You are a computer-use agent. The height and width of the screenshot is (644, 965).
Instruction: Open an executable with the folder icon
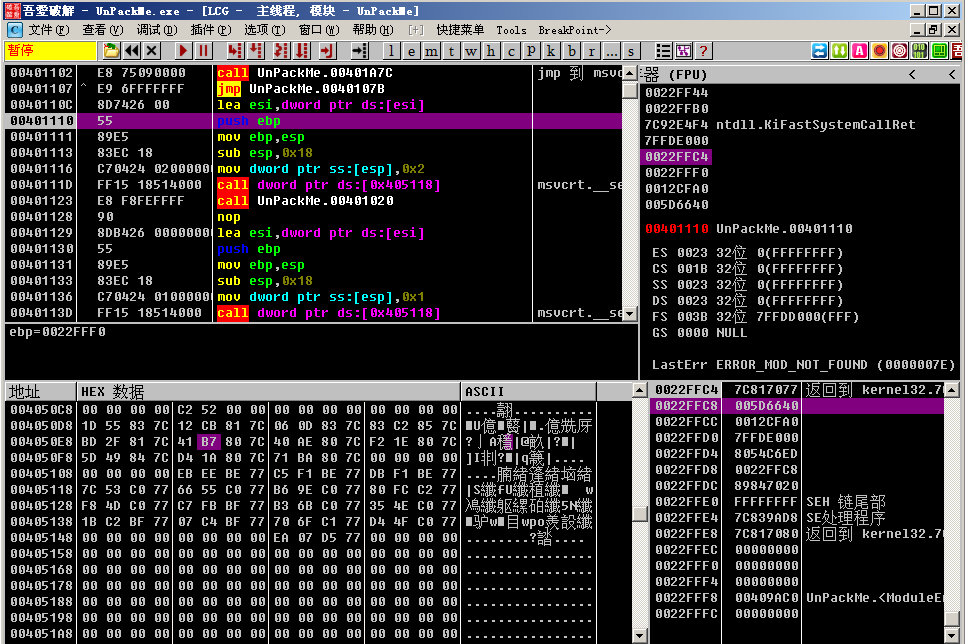[x=111, y=51]
